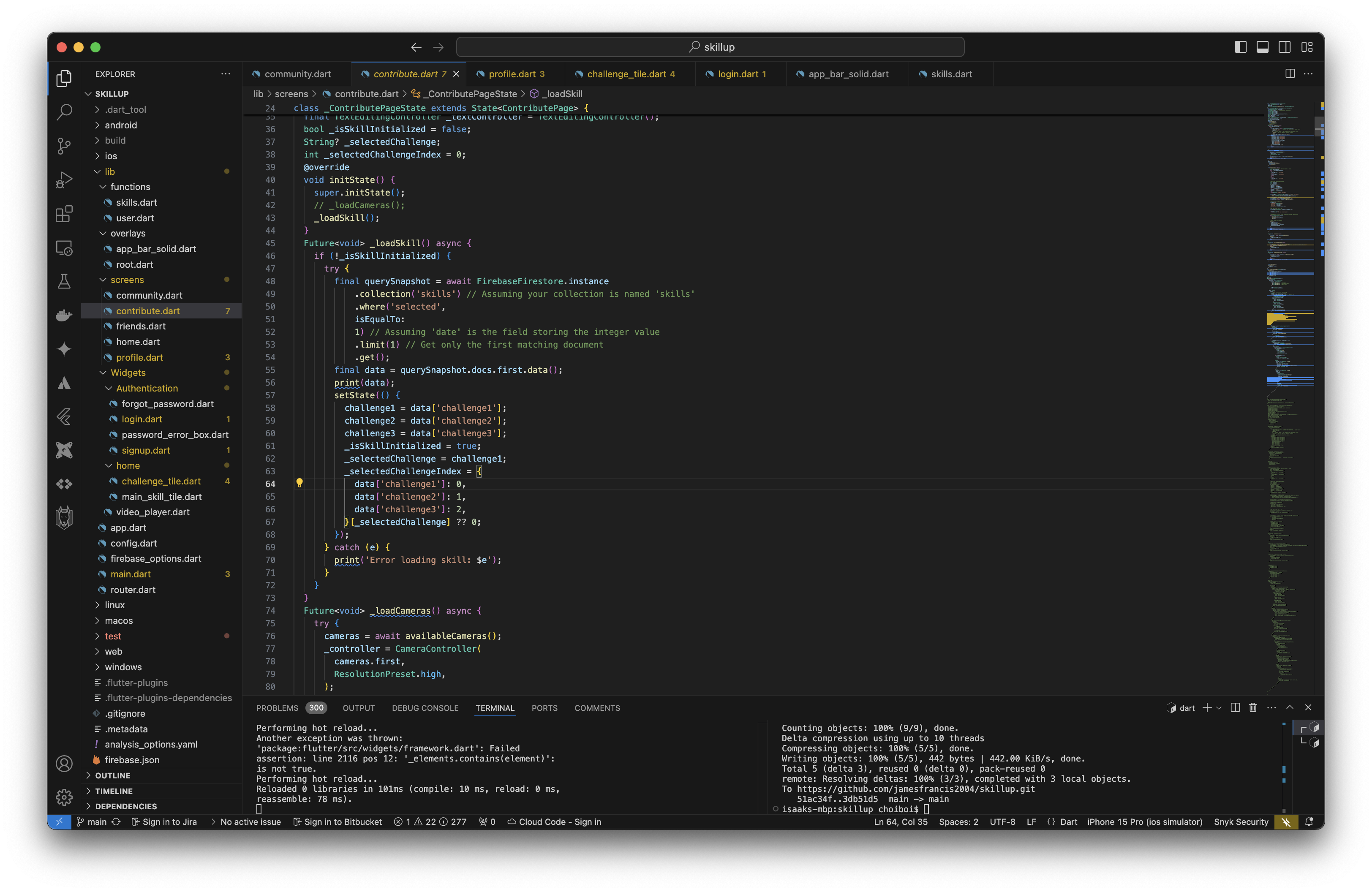Open the Extensions view
The image size is (1372, 892).
coord(64,214)
